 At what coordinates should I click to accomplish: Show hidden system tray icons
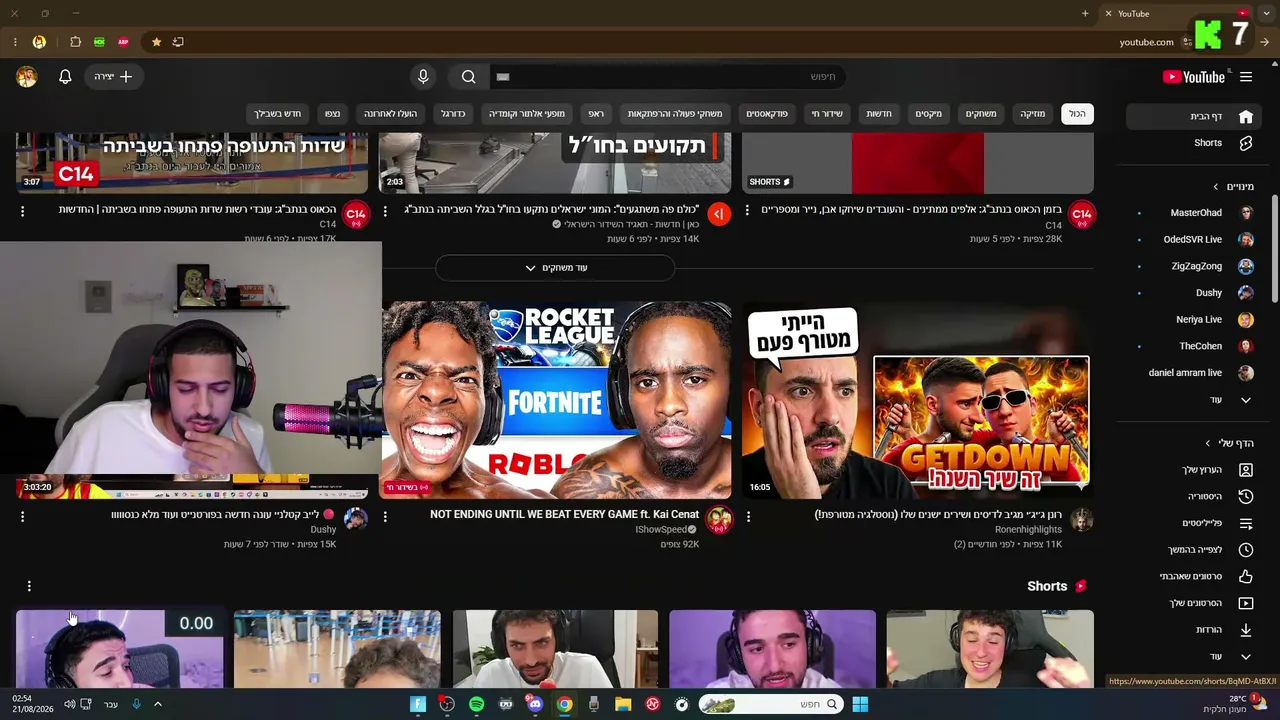(157, 704)
